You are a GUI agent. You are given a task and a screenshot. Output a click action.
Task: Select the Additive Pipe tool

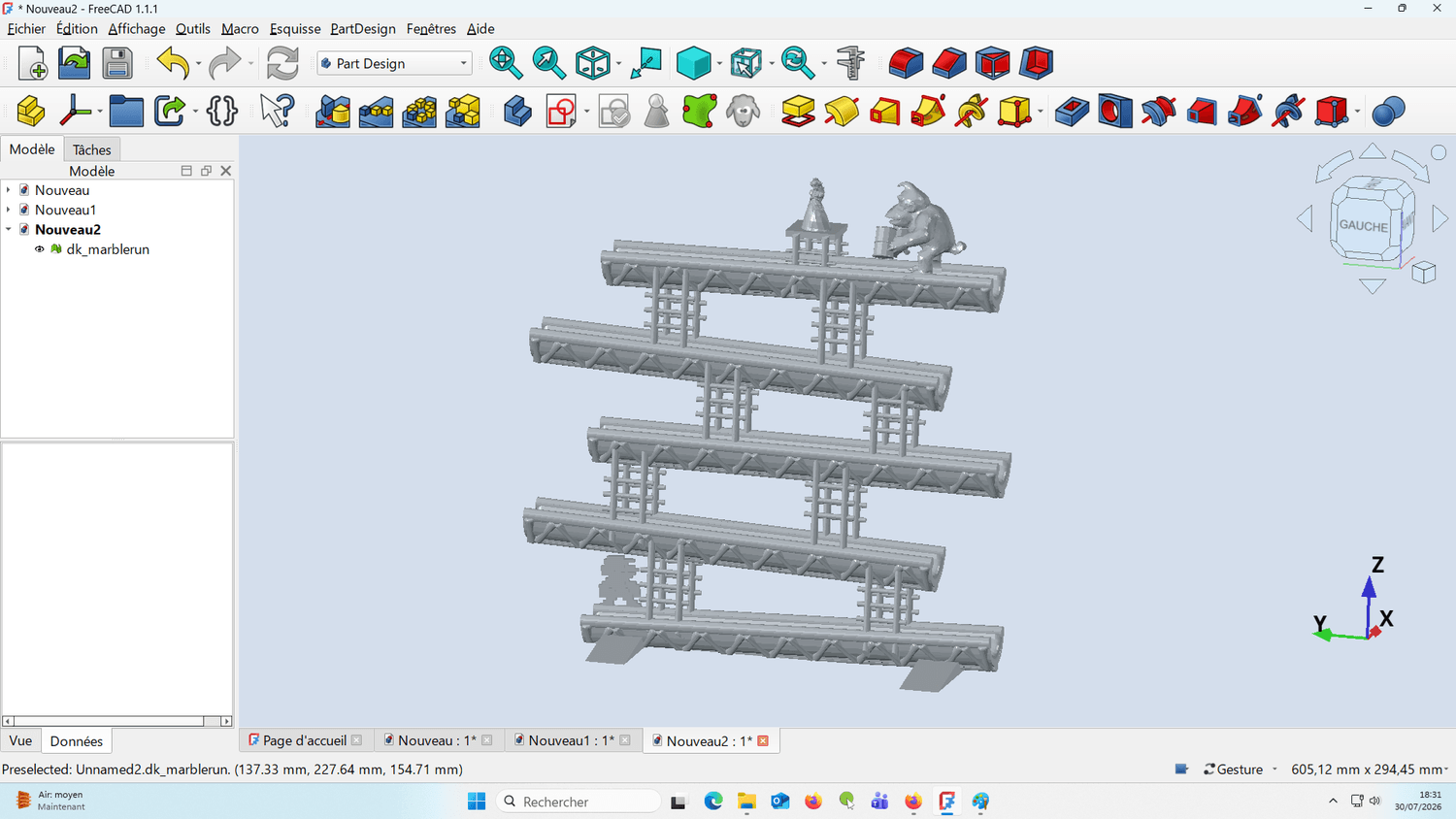(x=928, y=112)
